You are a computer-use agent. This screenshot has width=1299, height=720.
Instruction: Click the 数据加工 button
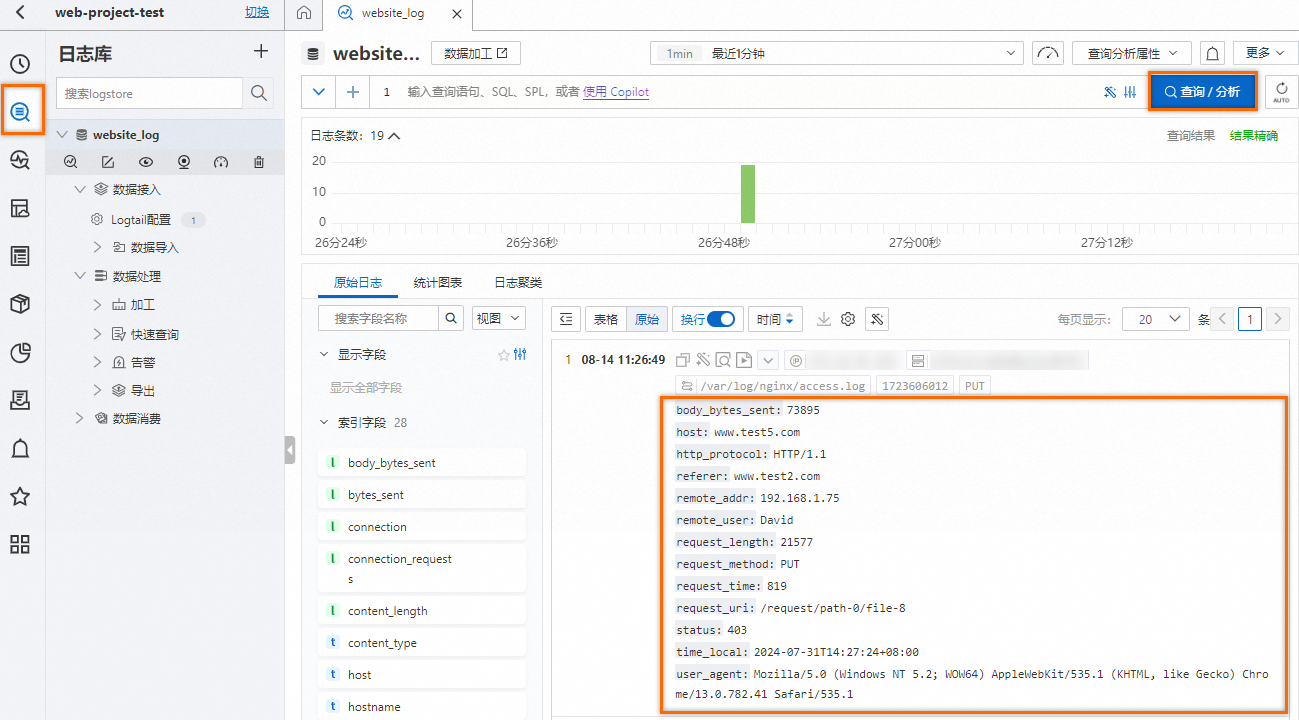[x=476, y=53]
